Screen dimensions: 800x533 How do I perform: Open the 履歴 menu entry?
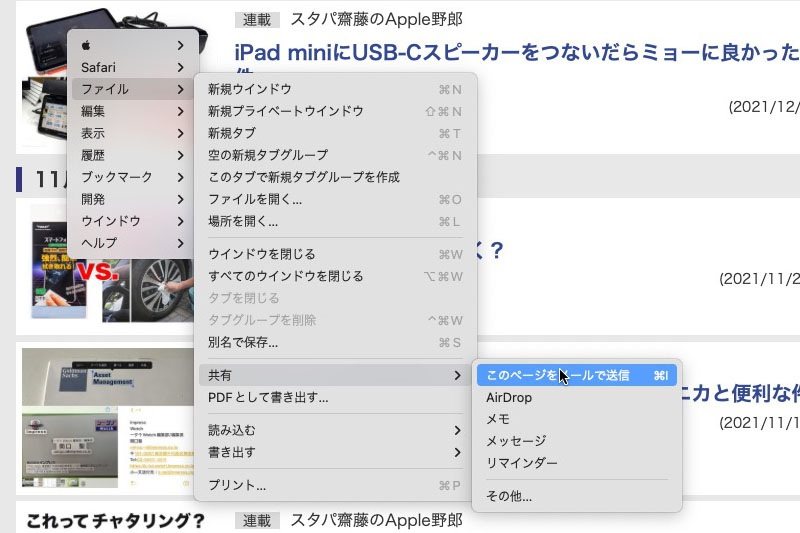coord(132,155)
